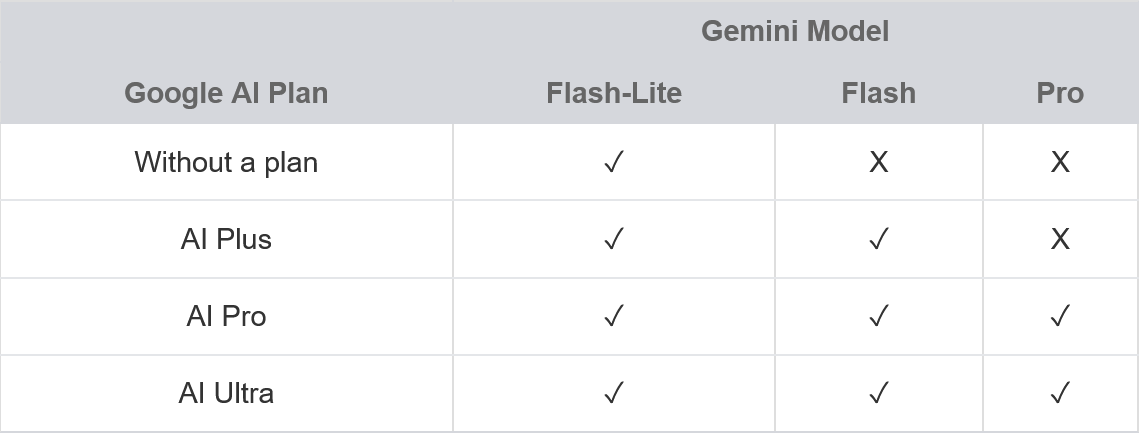Screen dimensions: 1140x434
Task: Click the Flash-Lite checkmark in AI Ultra row
Action: 614,393
